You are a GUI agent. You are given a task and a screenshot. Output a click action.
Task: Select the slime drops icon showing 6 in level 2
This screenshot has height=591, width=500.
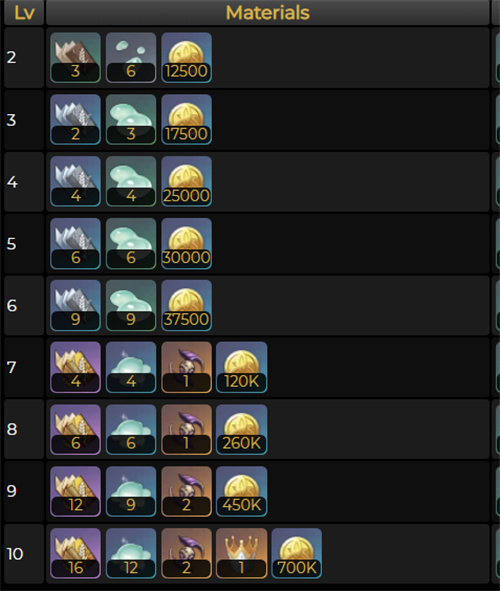[131, 57]
